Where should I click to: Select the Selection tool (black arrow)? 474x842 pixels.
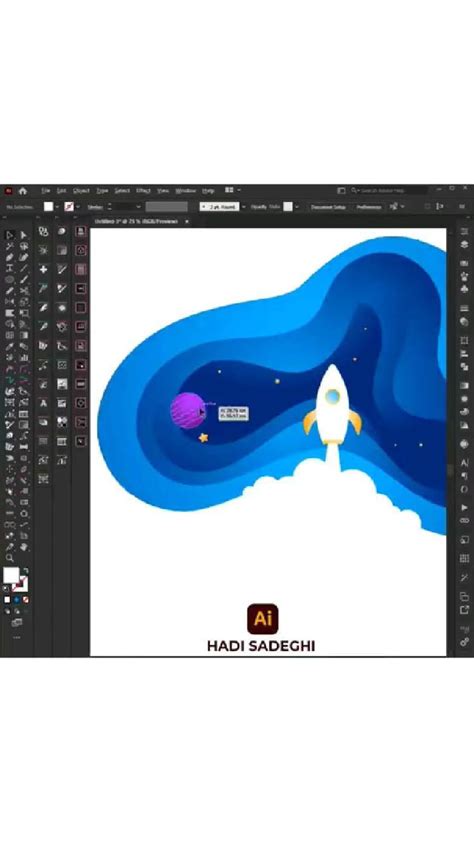pos(9,235)
